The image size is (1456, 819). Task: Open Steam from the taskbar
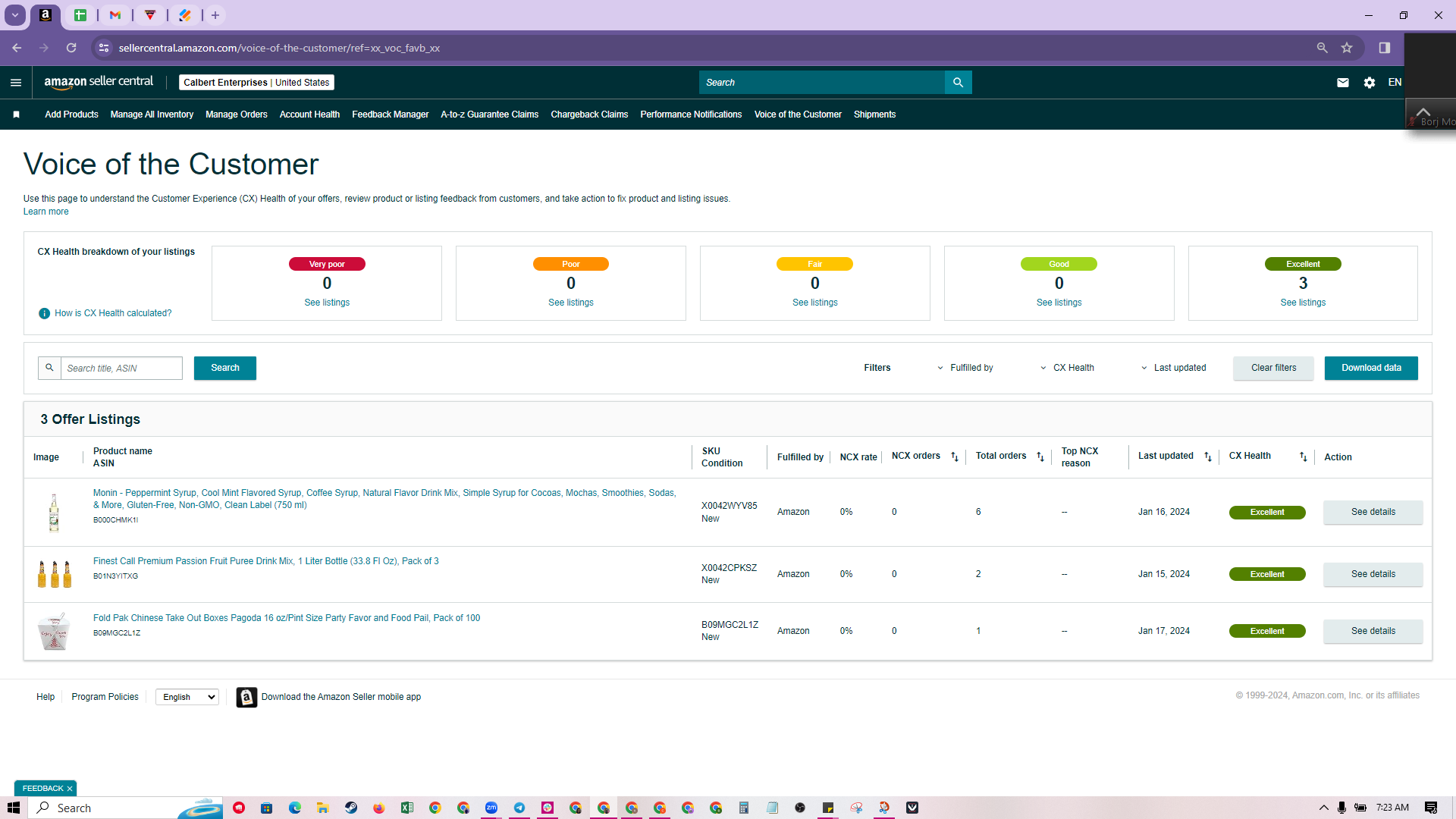[351, 808]
